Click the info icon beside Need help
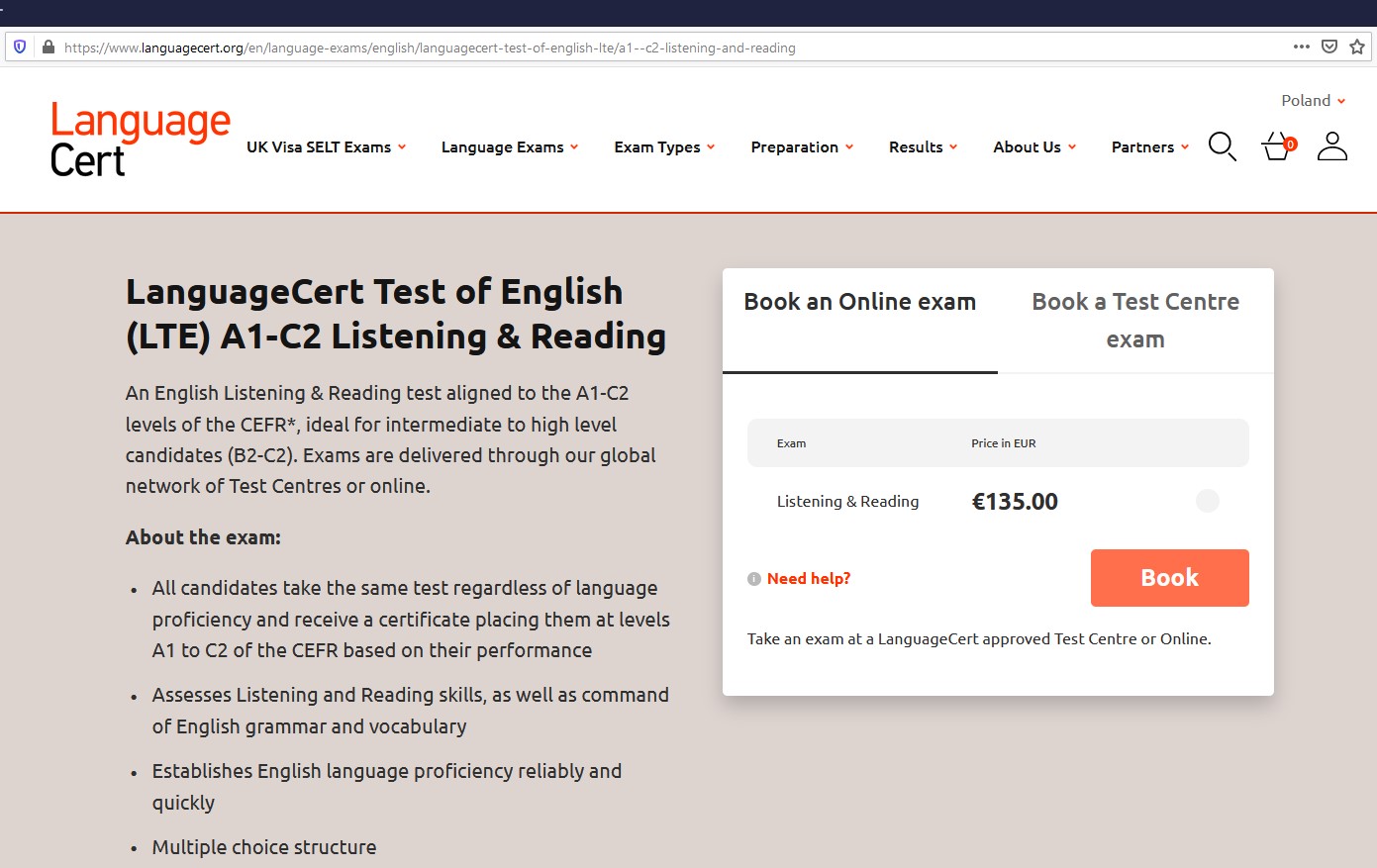This screenshot has width=1377, height=868. [x=754, y=579]
